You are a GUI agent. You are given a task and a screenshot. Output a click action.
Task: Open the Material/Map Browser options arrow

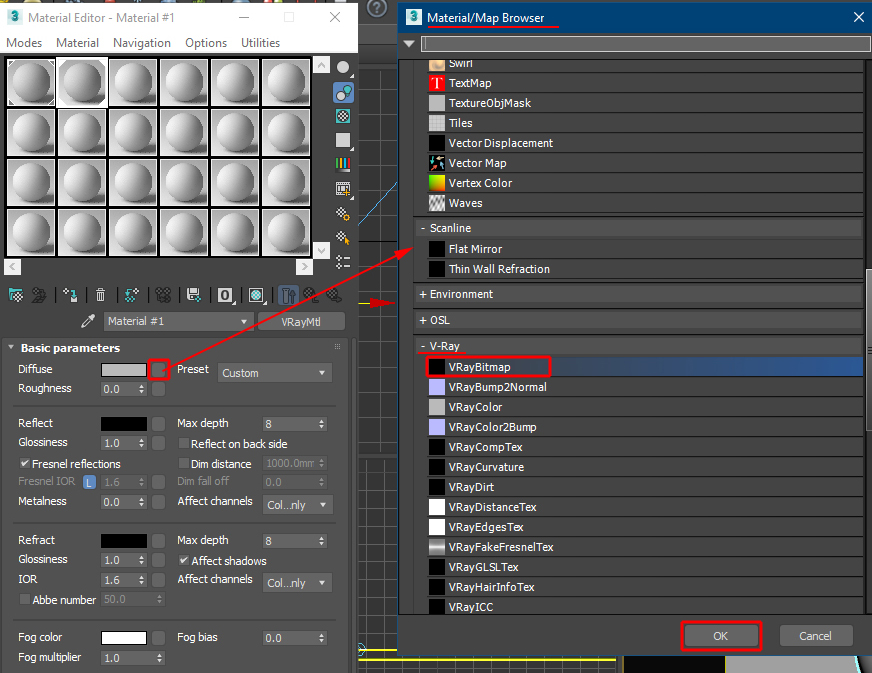pyautogui.click(x=409, y=43)
